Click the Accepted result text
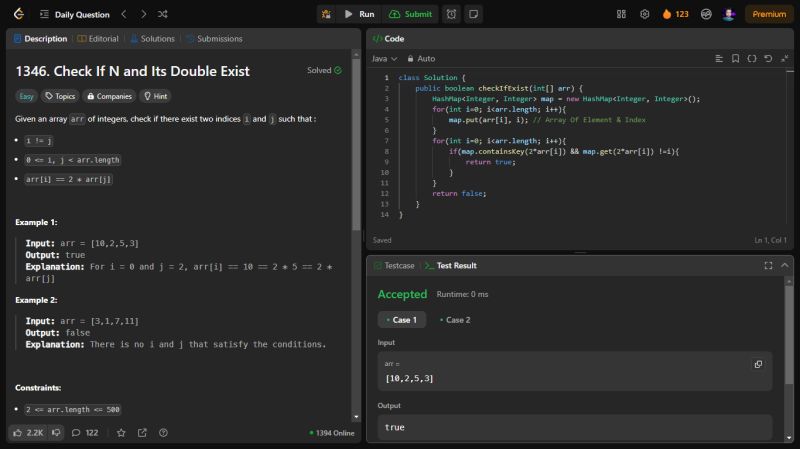Screen dimensions: 800x449 coord(402,294)
